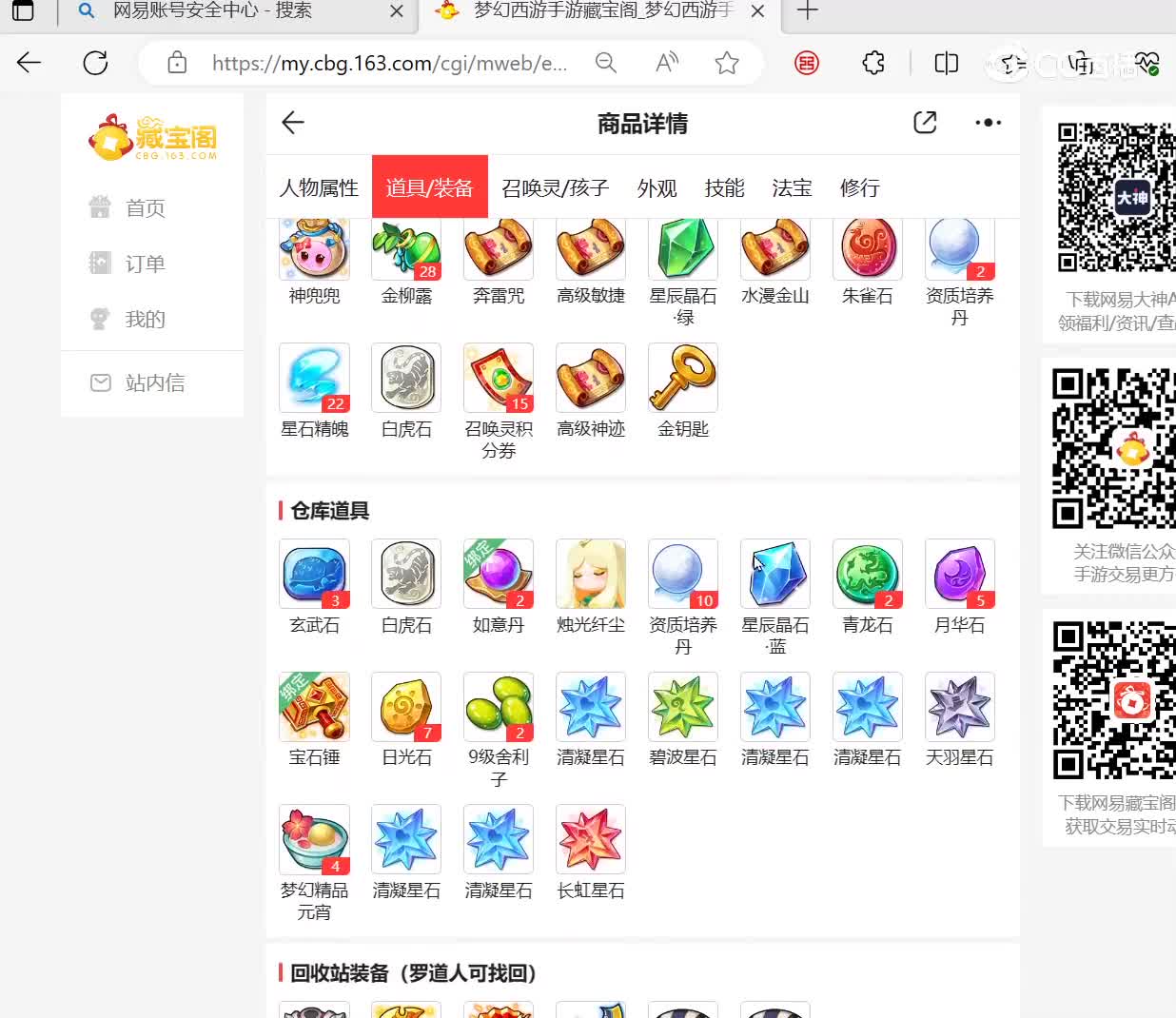The height and width of the screenshot is (1018, 1176).
Task: Open the share icon in 商品详情 header
Action: click(925, 122)
